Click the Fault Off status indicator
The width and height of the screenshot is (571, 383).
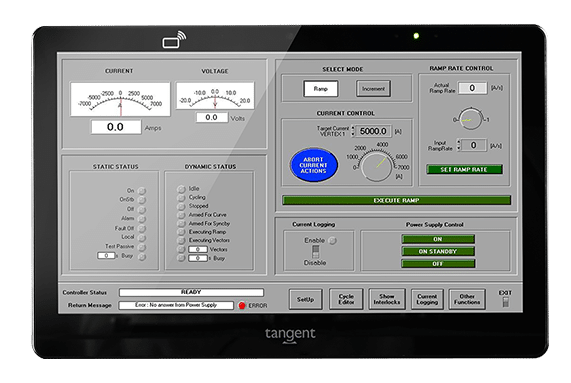(x=142, y=229)
